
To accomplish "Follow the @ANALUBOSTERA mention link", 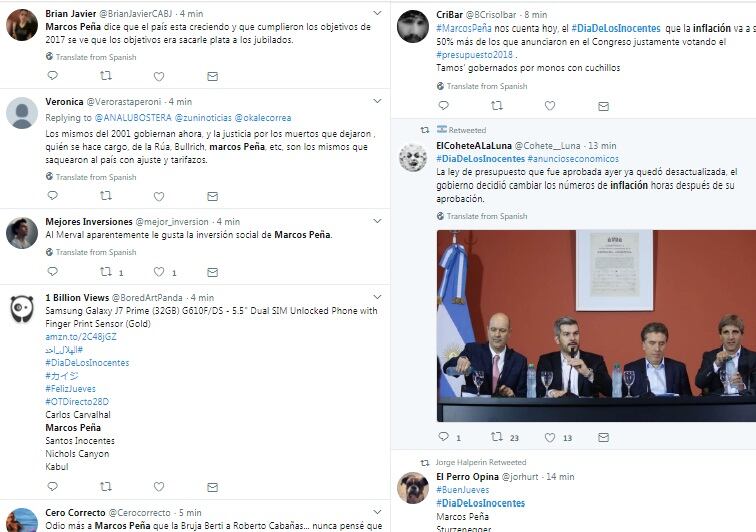I will click(x=133, y=118).
